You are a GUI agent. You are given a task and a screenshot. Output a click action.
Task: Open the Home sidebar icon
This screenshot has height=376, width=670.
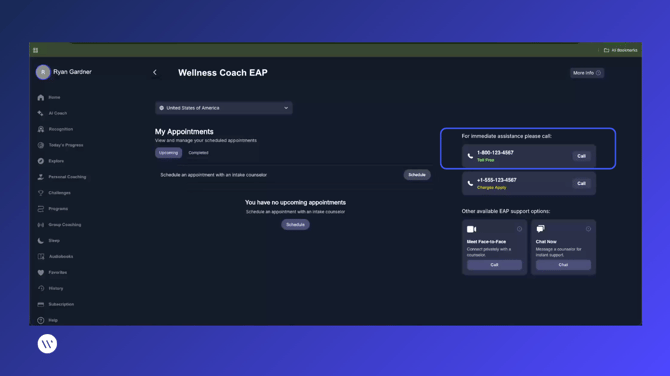[x=41, y=97]
